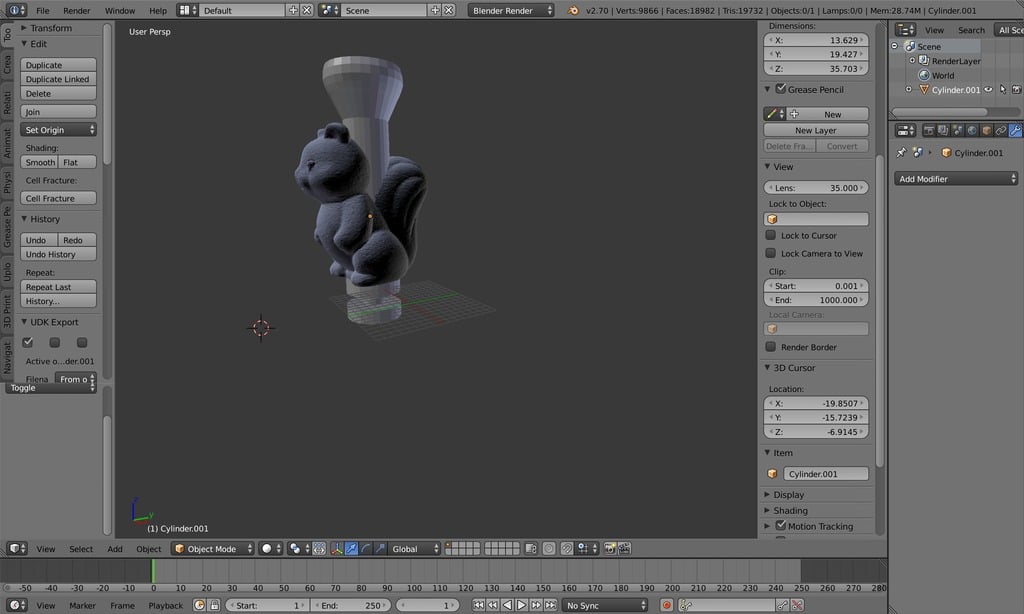Open the Object Mode dropdown
This screenshot has height=614, width=1024.
point(213,549)
